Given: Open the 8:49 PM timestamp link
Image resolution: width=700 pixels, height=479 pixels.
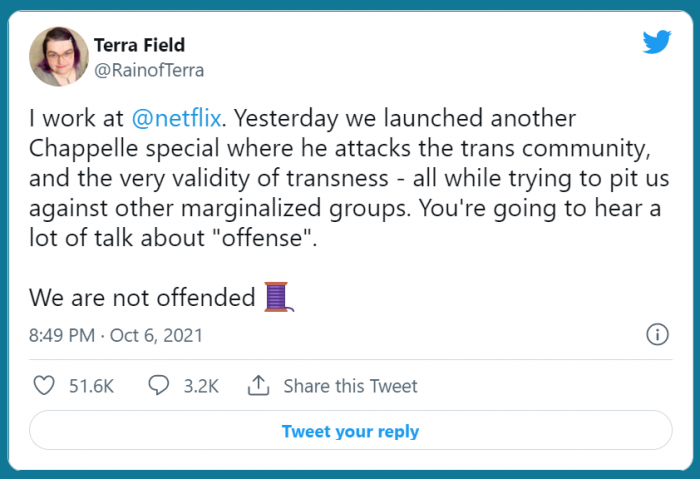Looking at the screenshot, I should coord(62,335).
